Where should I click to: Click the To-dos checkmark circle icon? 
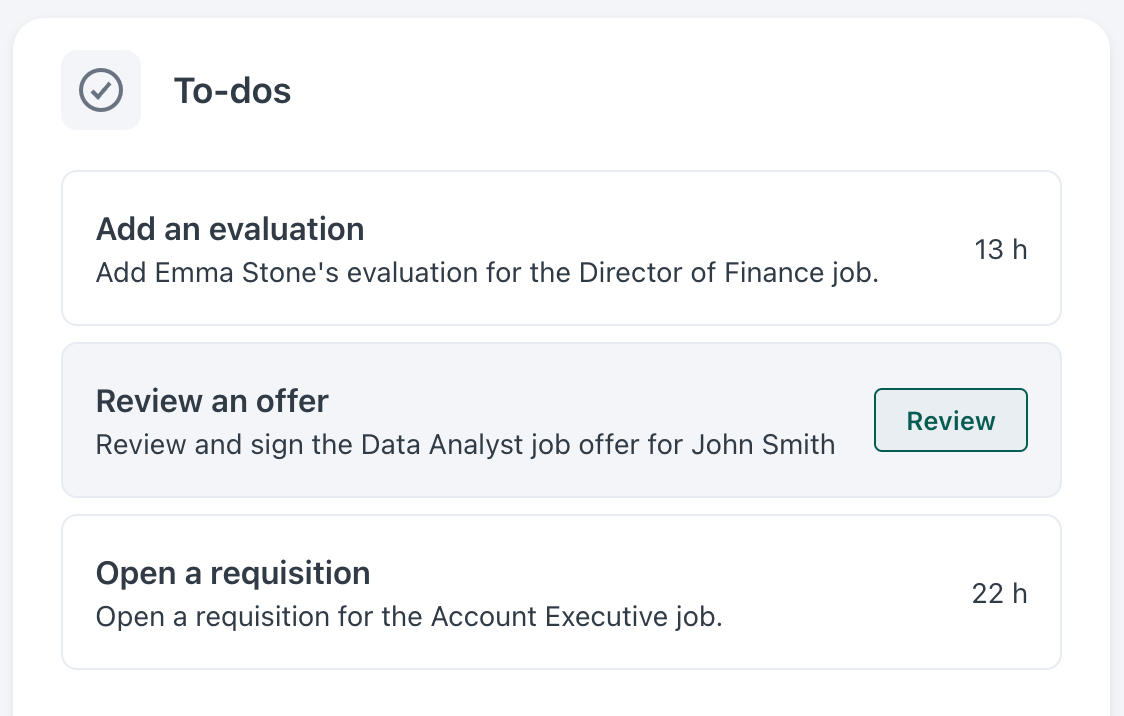101,90
